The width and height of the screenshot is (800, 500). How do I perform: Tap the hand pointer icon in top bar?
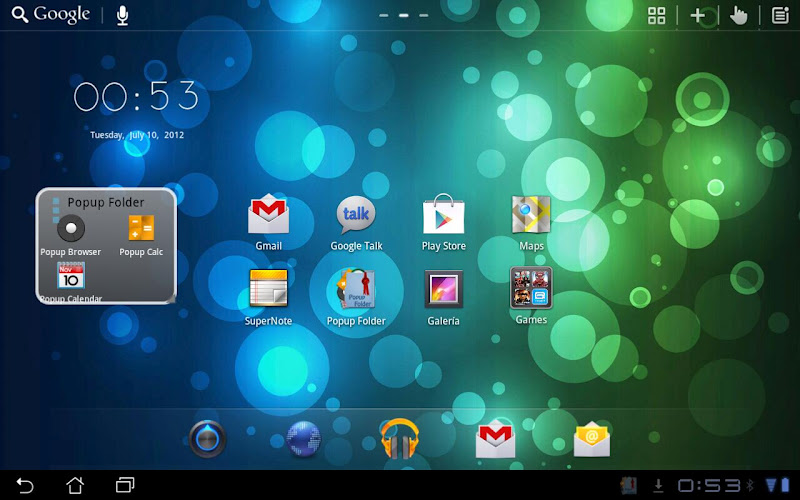738,16
